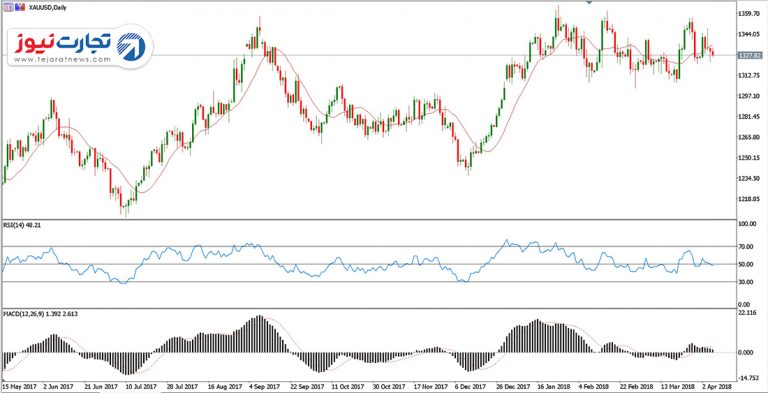768x393 pixels.
Task: Click the chart shift triangle marker at top
Action: coord(589,2)
